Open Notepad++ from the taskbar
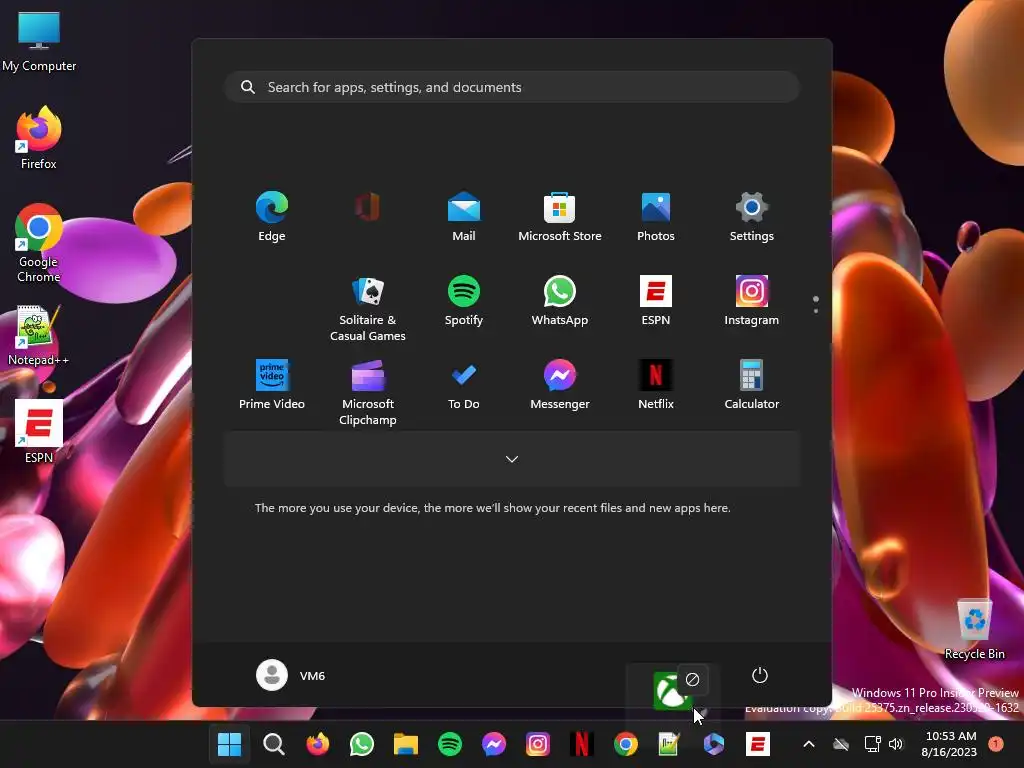This screenshot has height=768, width=1024. [669, 744]
